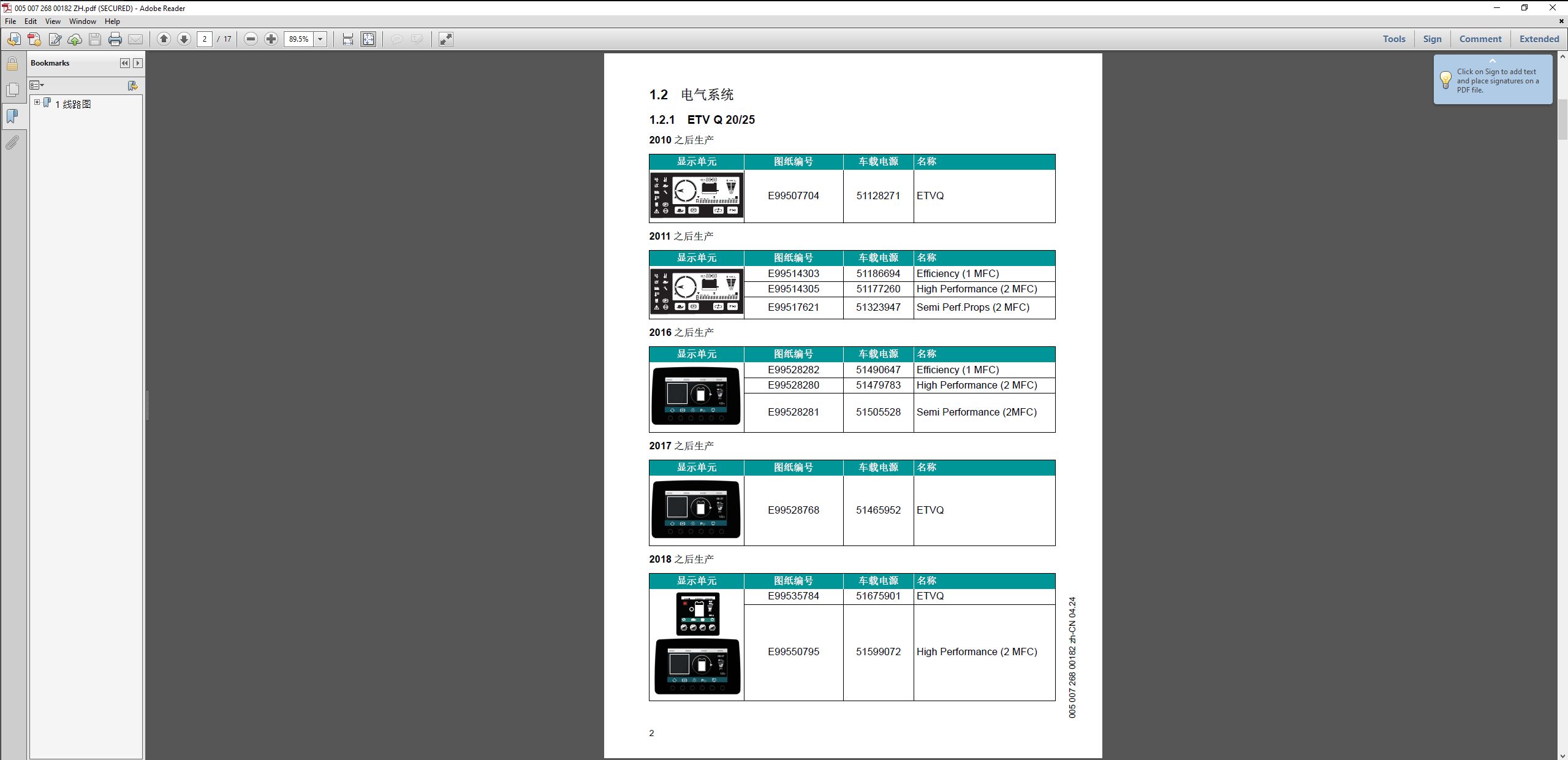This screenshot has width=1568, height=760.
Task: Click the zoom percentage field 89.5%
Action: pyautogui.click(x=298, y=39)
